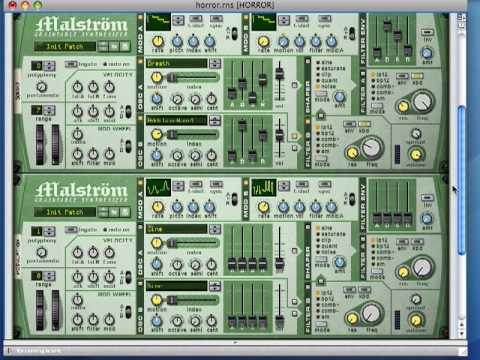Flip Mod A A/B target switch on upper Malström

234,33
